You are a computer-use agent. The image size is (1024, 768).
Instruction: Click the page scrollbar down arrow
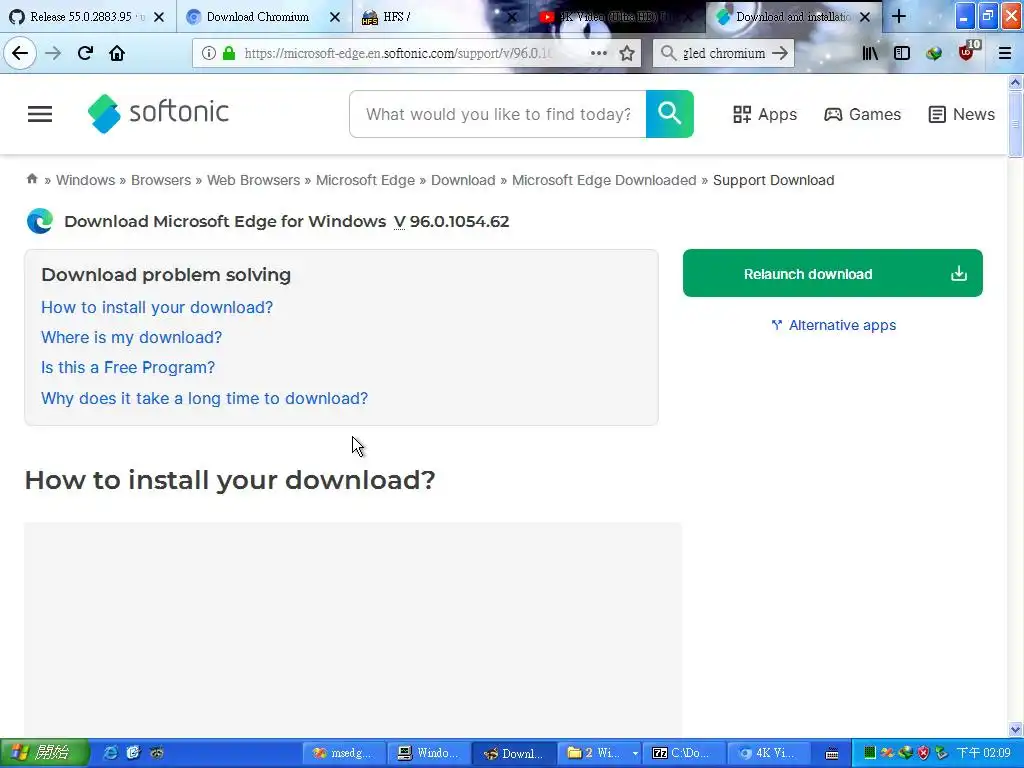point(1015,729)
